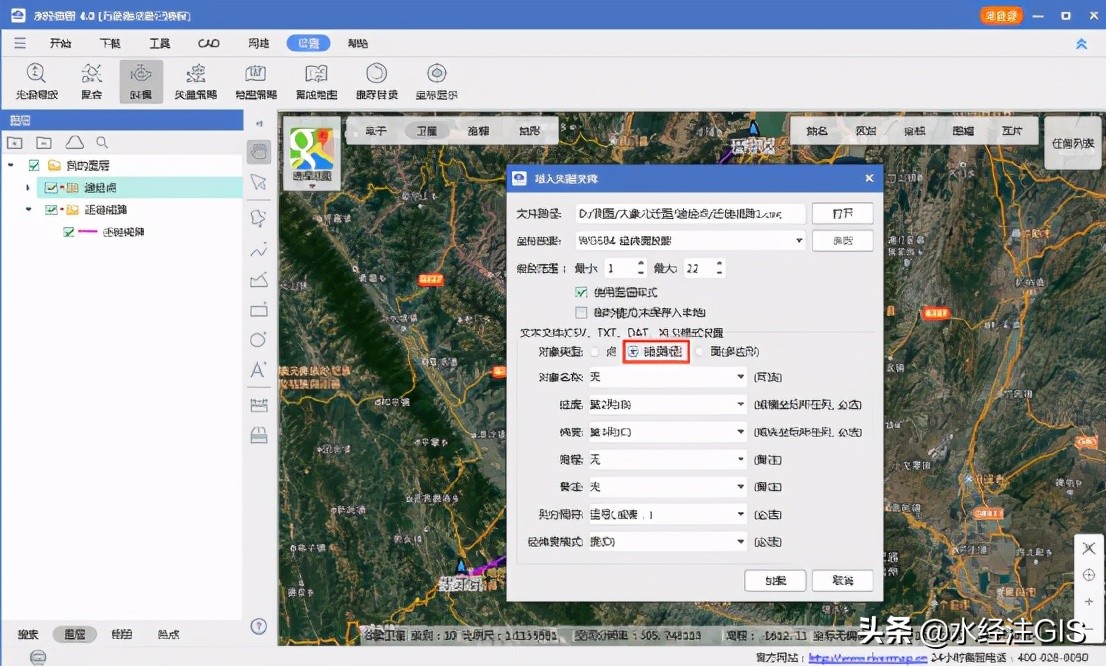
Task: Switch to the 卫星 satellite map tab
Action: 427,131
